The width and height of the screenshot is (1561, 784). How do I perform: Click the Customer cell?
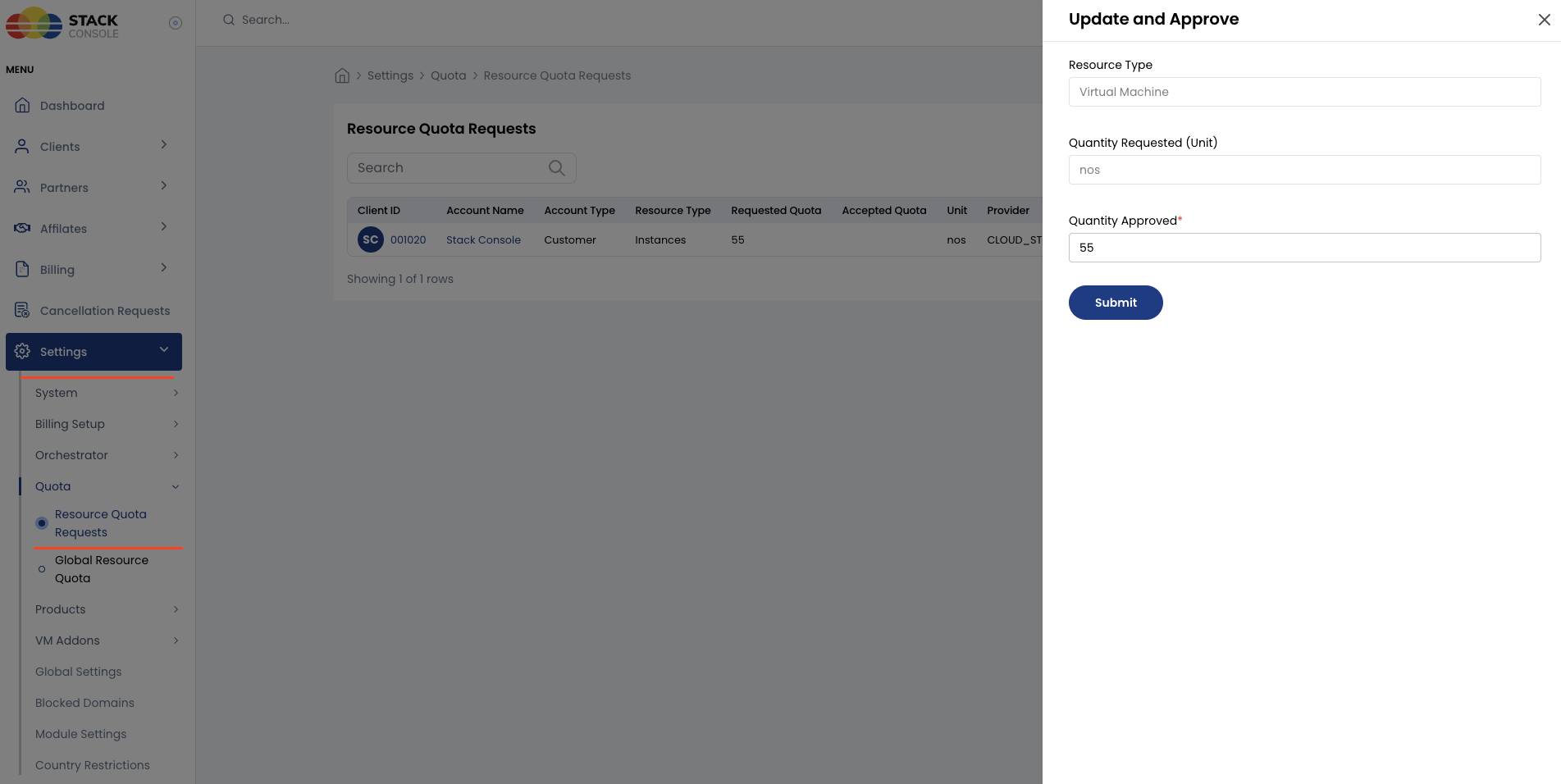coord(570,240)
